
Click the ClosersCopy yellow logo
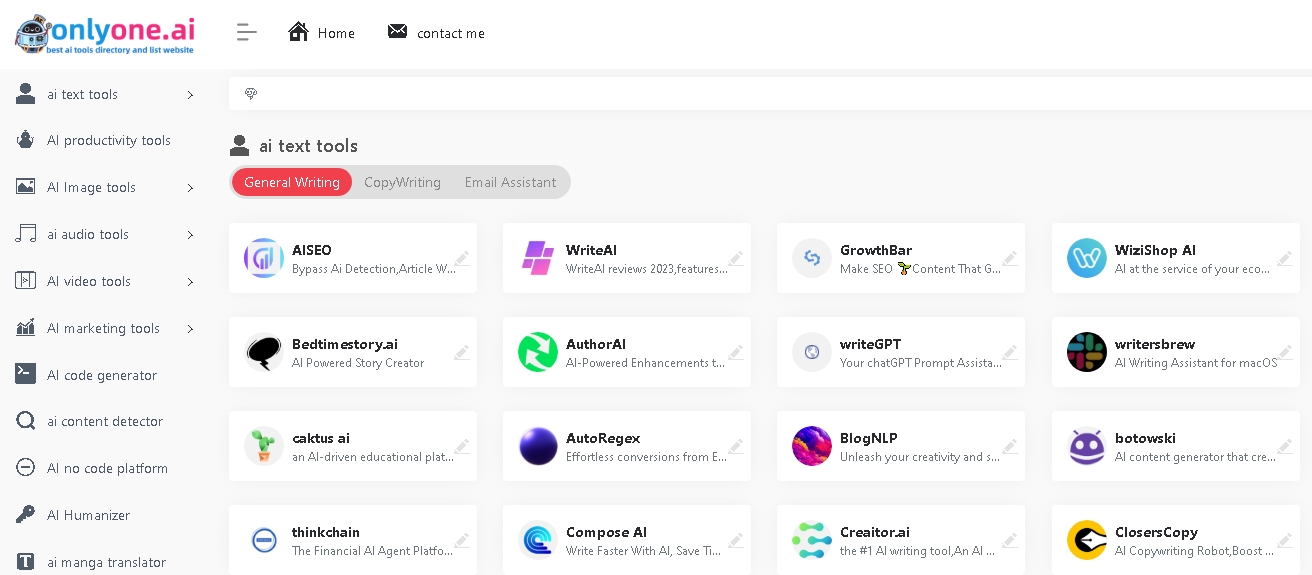1087,540
